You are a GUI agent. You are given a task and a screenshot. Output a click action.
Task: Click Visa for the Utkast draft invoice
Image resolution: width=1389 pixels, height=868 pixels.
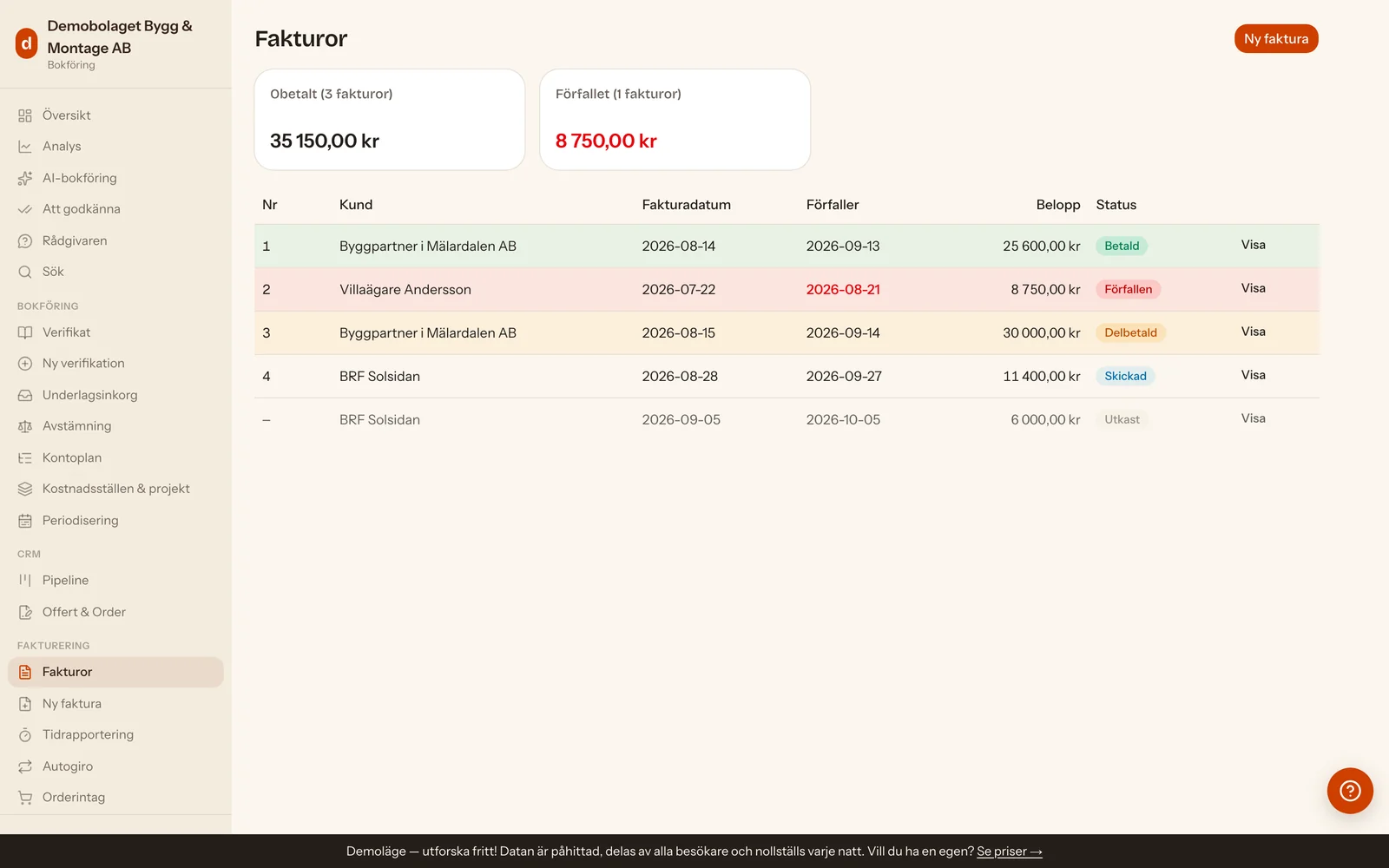pyautogui.click(x=1253, y=418)
